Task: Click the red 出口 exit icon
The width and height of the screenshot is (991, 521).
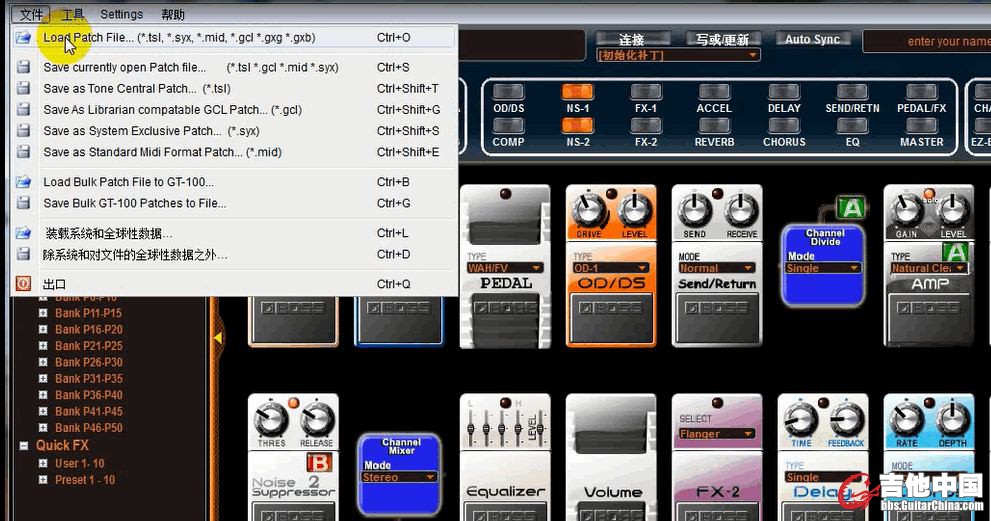Action: coord(23,284)
